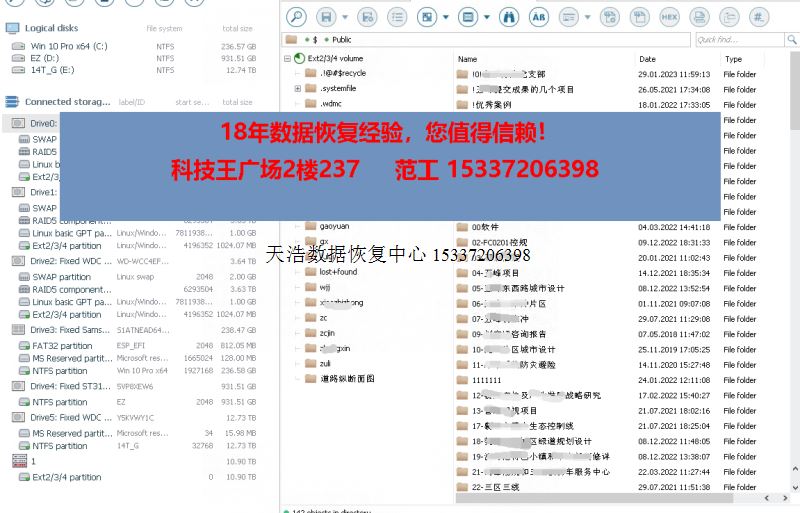This screenshot has height=513, width=800.
Task: Click the horizontal scrollbar under file list
Action: coord(600,497)
